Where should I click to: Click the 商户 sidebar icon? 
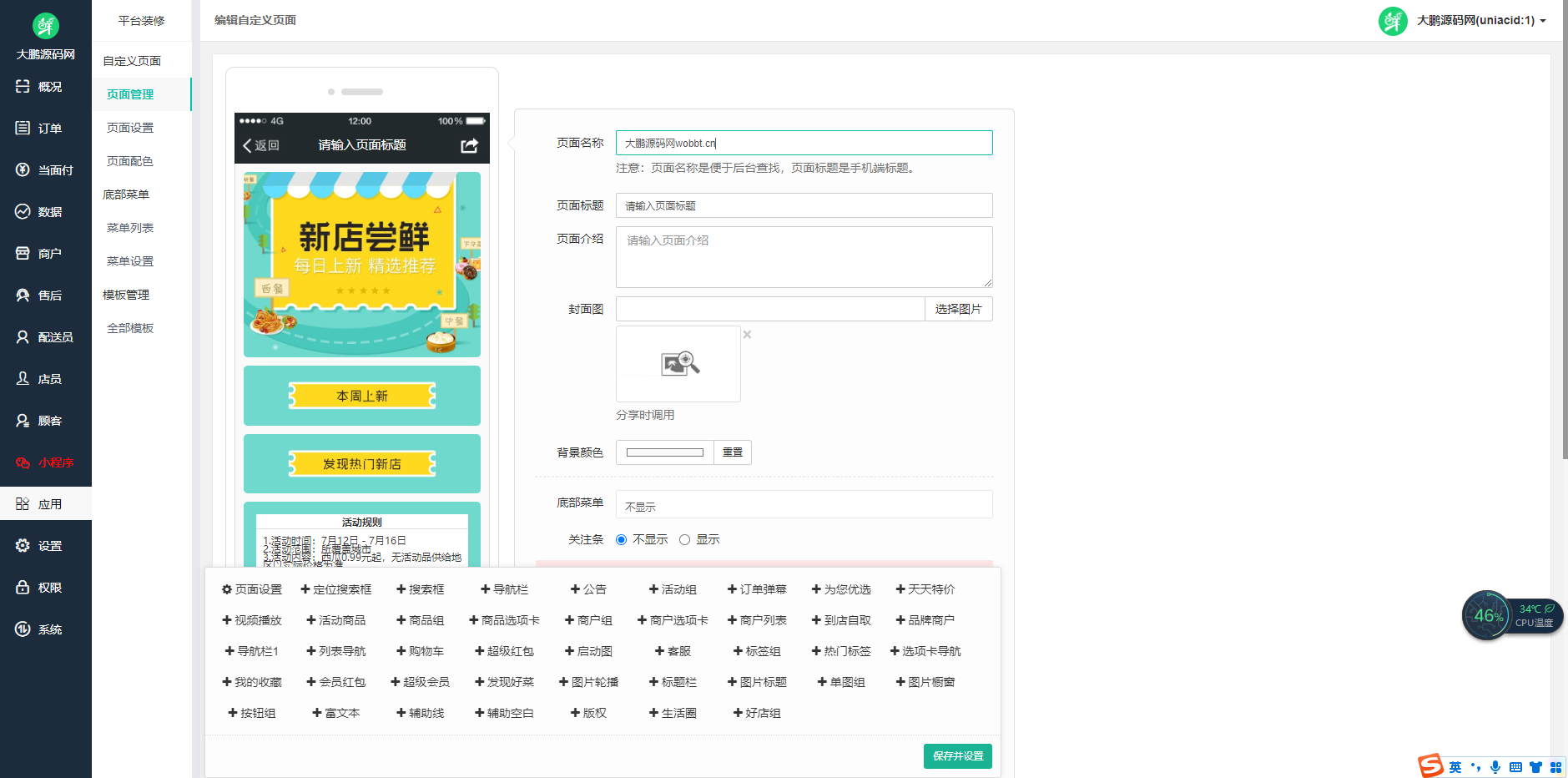point(23,253)
